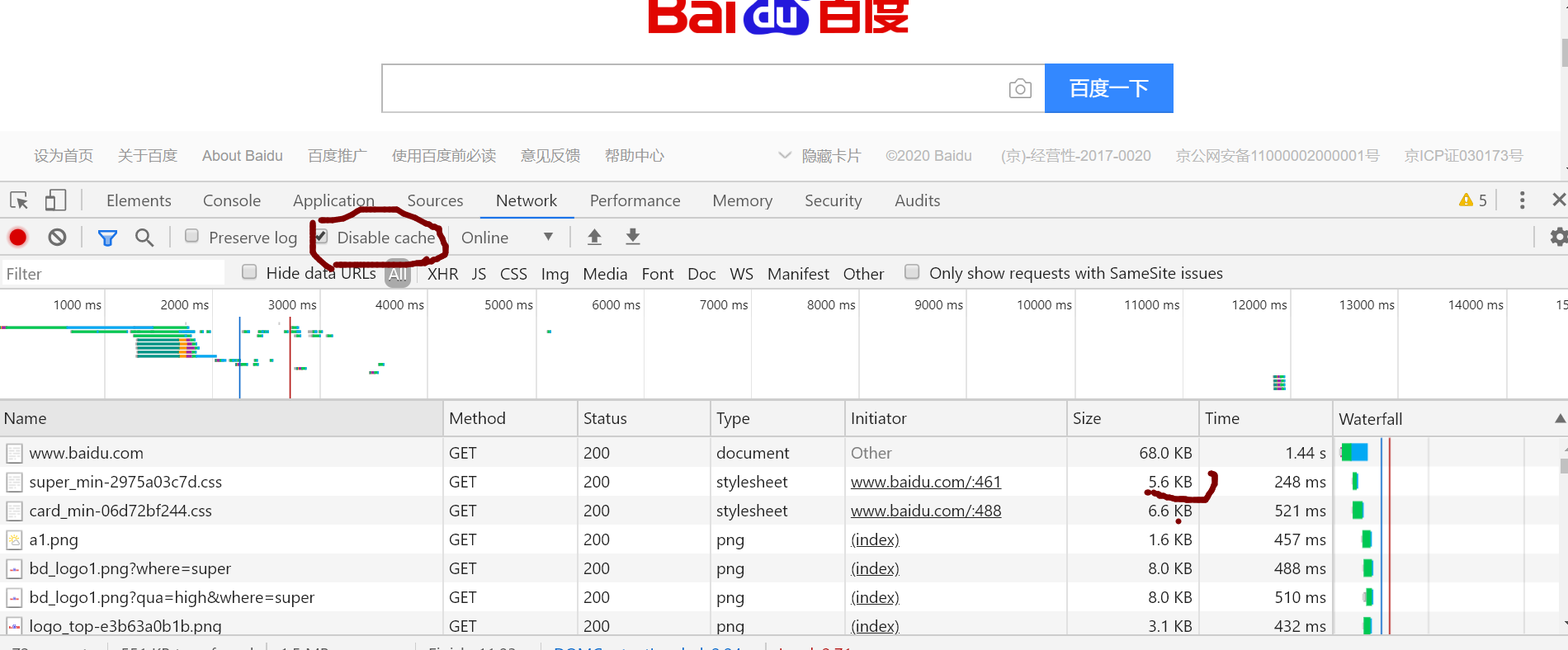This screenshot has height=650, width=1568.
Task: Switch to the Elements tab
Action: (x=139, y=200)
